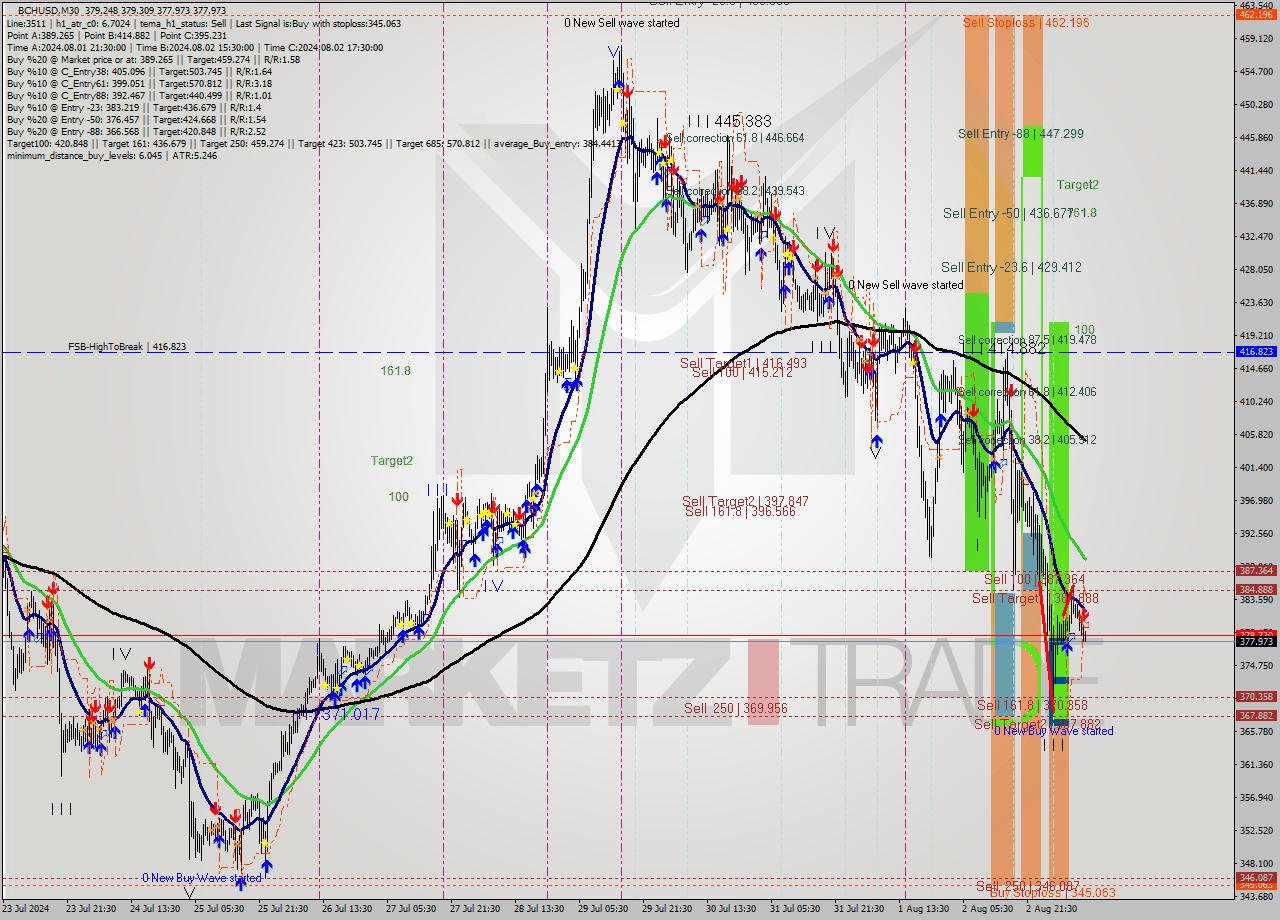This screenshot has height=920, width=1280.
Task: Click the 25 Jul 05:30 time label
Action: click(217, 908)
